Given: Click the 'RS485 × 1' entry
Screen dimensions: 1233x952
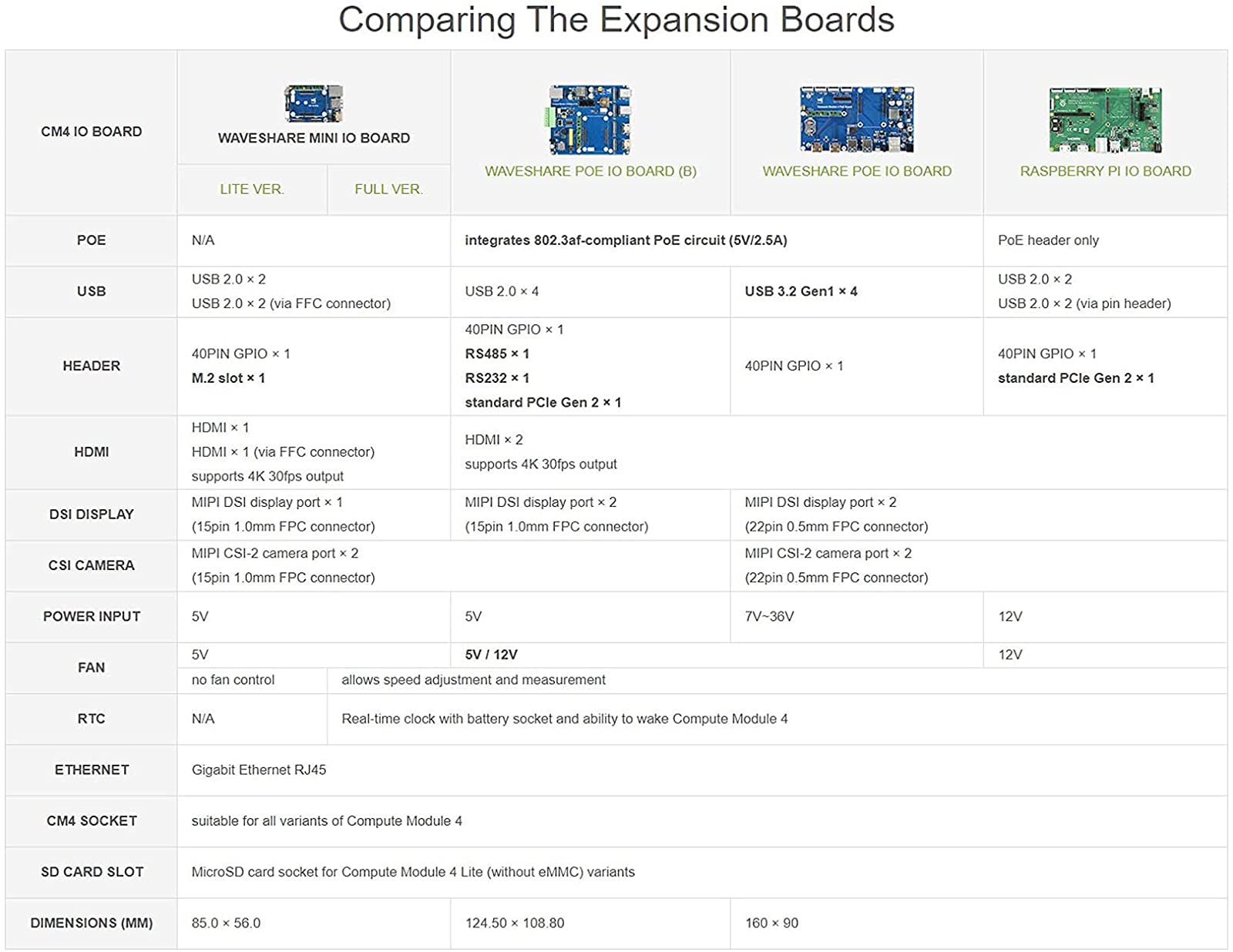Looking at the screenshot, I should pos(497,354).
